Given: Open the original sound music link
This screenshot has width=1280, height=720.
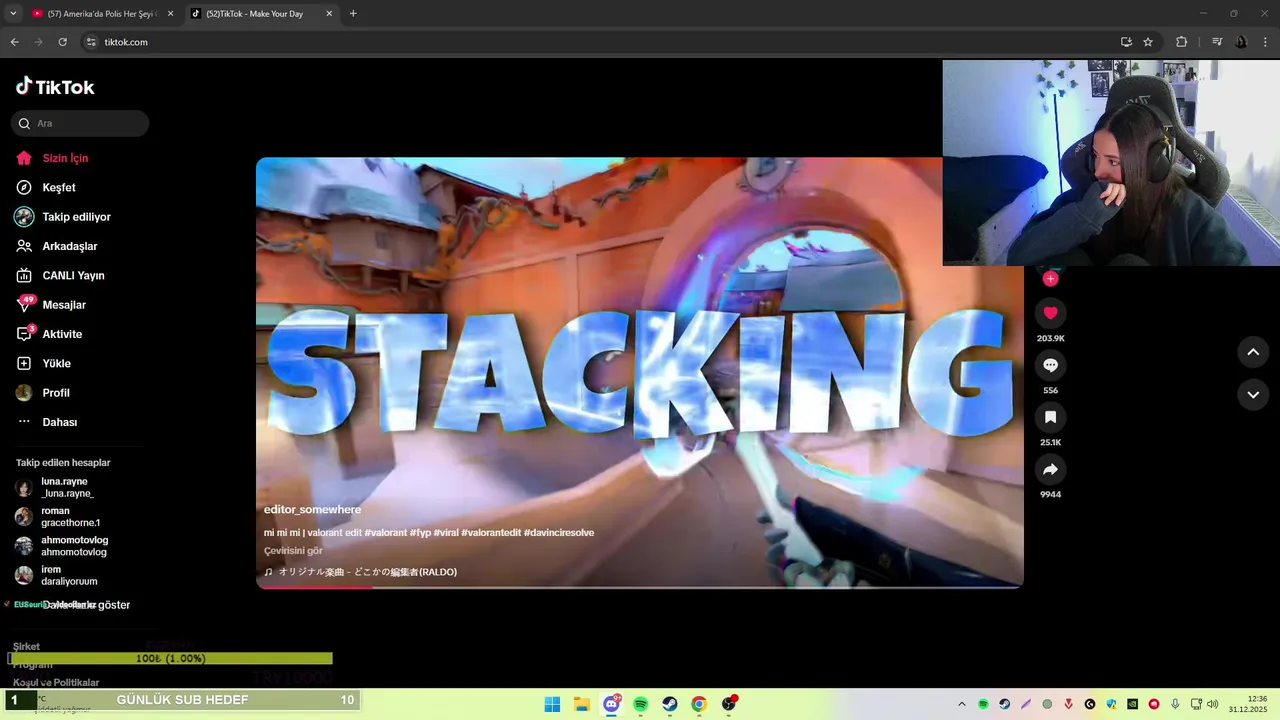Looking at the screenshot, I should coord(361,572).
